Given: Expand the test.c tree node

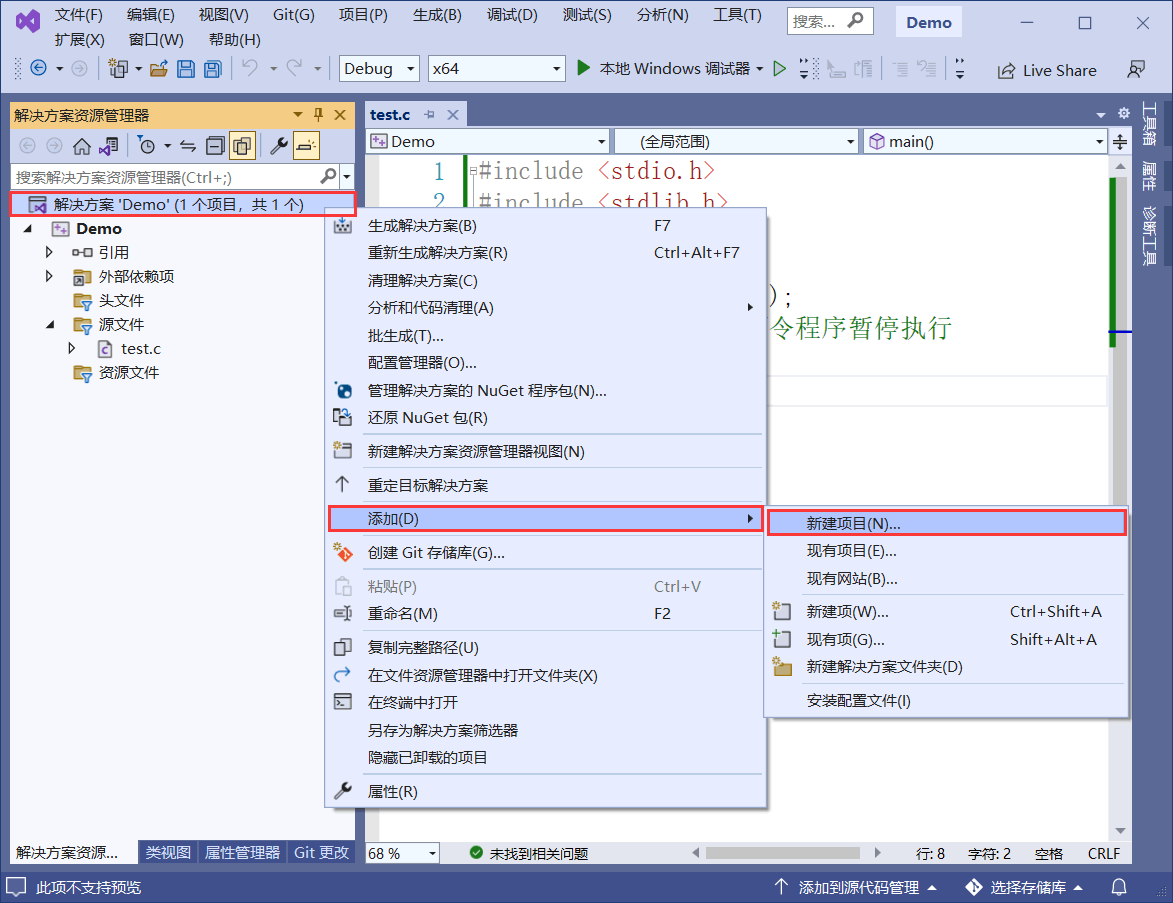Looking at the screenshot, I should tap(72, 348).
